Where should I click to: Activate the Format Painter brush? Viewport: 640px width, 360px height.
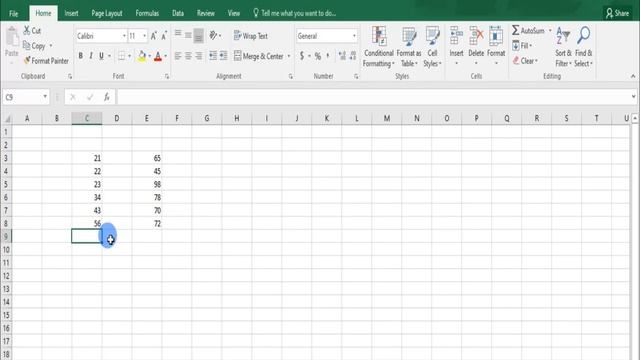click(27, 60)
